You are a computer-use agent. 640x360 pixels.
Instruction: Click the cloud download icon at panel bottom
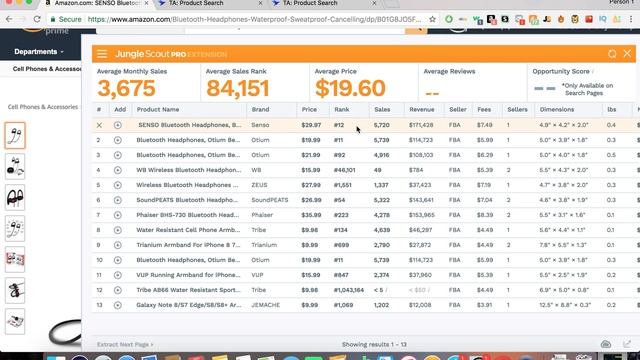pos(606,344)
